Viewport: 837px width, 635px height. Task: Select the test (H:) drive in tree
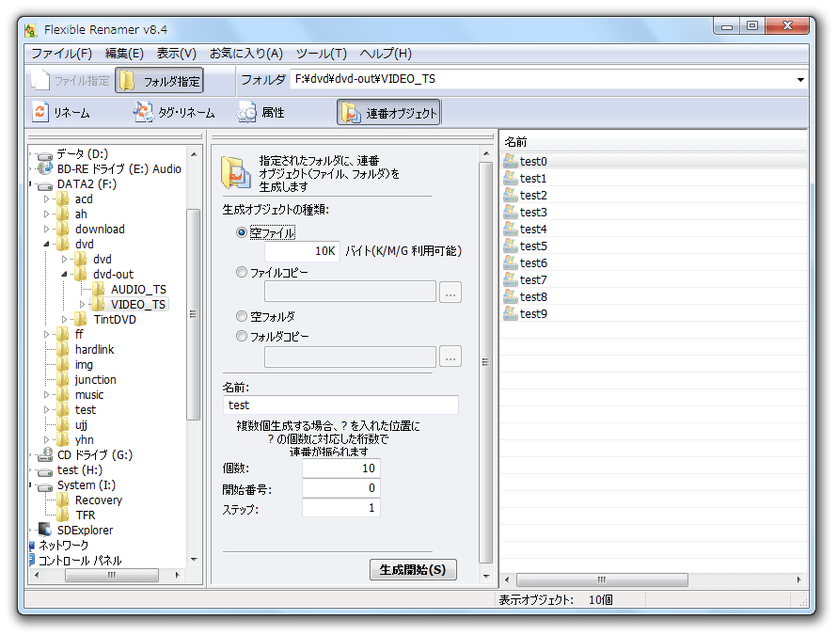pos(80,470)
